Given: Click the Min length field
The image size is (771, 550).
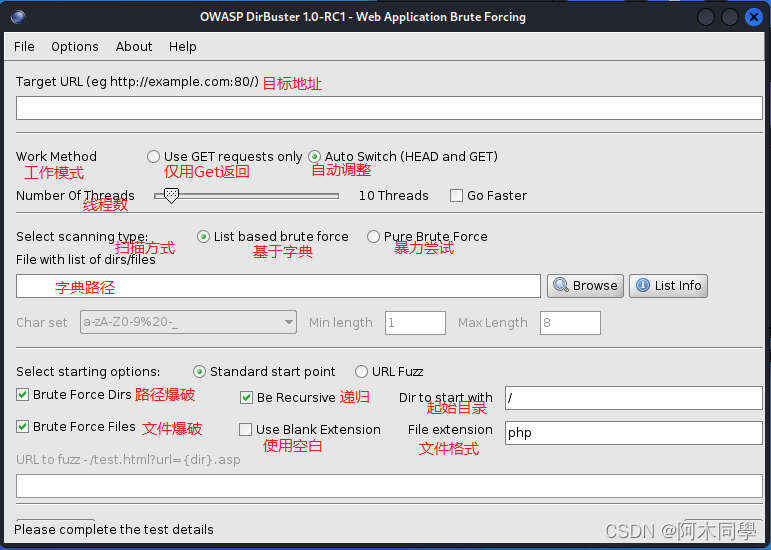Looking at the screenshot, I should click(x=415, y=323).
